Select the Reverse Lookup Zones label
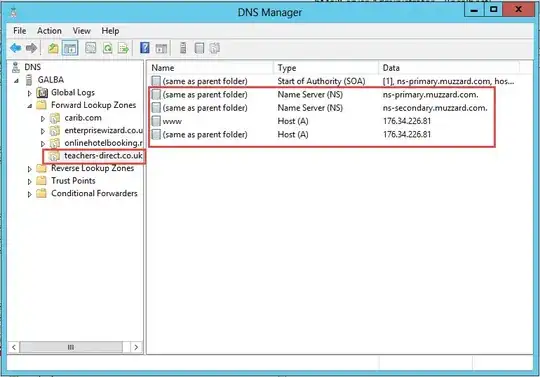The width and height of the screenshot is (540, 377). tap(93, 168)
